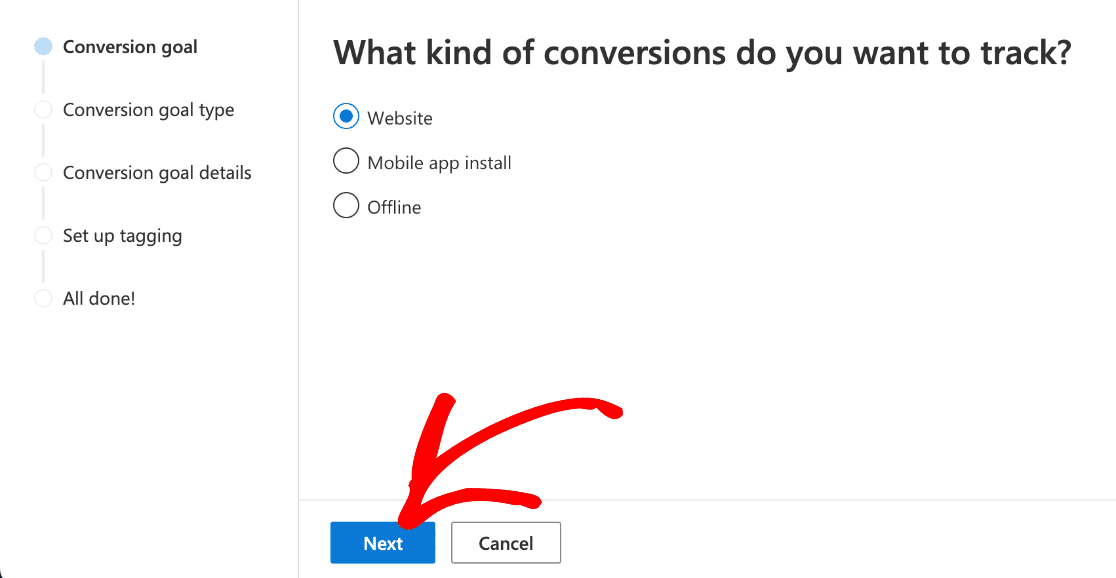Select the Offline conversion type
Viewport: 1116px width, 578px height.
pos(394,206)
